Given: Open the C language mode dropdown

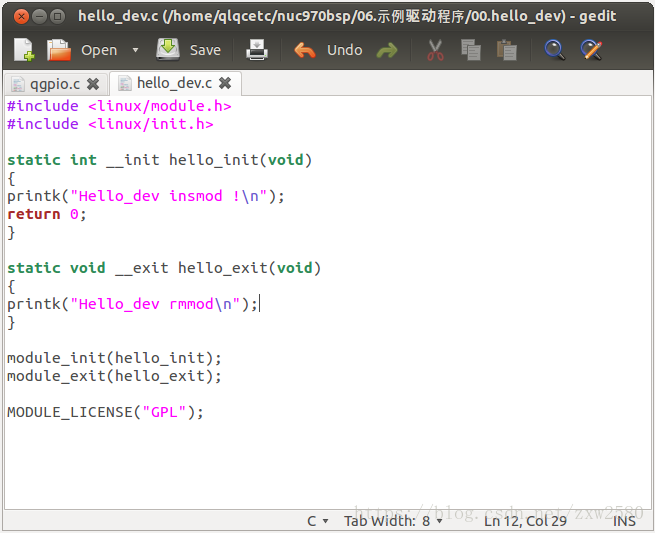Looking at the screenshot, I should (317, 521).
